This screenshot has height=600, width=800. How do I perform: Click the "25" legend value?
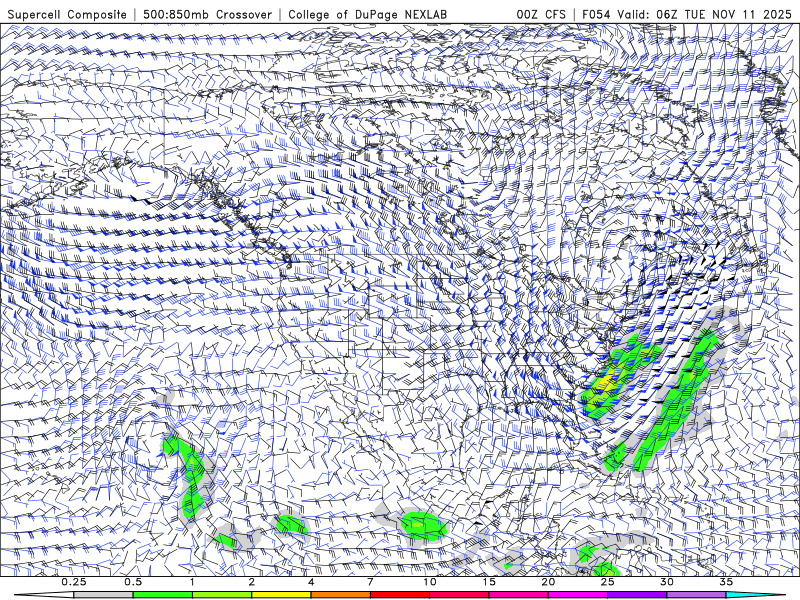(x=608, y=582)
